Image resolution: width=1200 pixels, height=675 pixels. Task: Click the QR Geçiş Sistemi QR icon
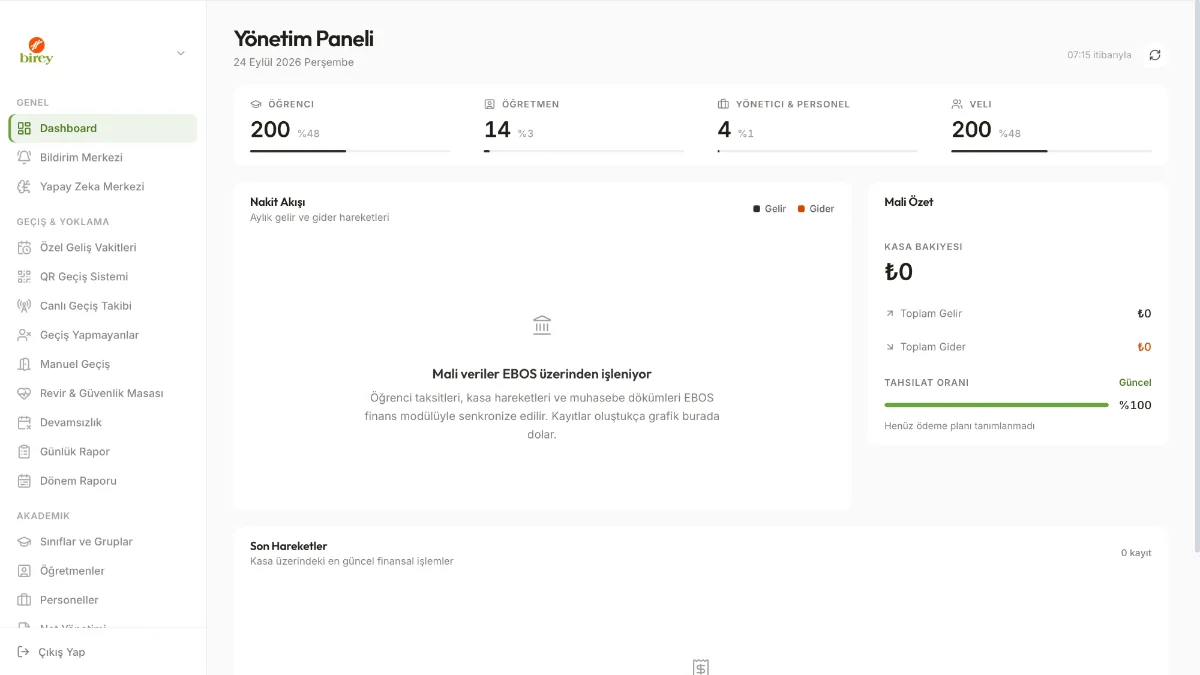point(25,276)
